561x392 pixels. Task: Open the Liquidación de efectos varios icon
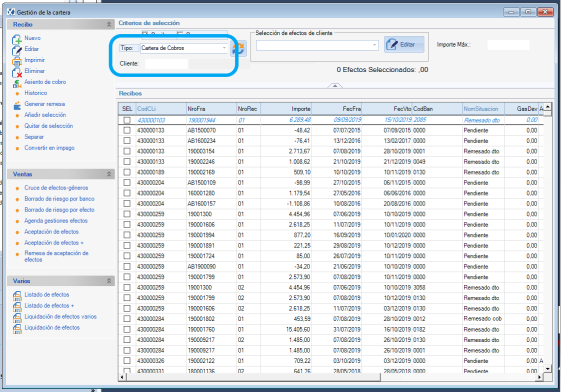(x=17, y=318)
